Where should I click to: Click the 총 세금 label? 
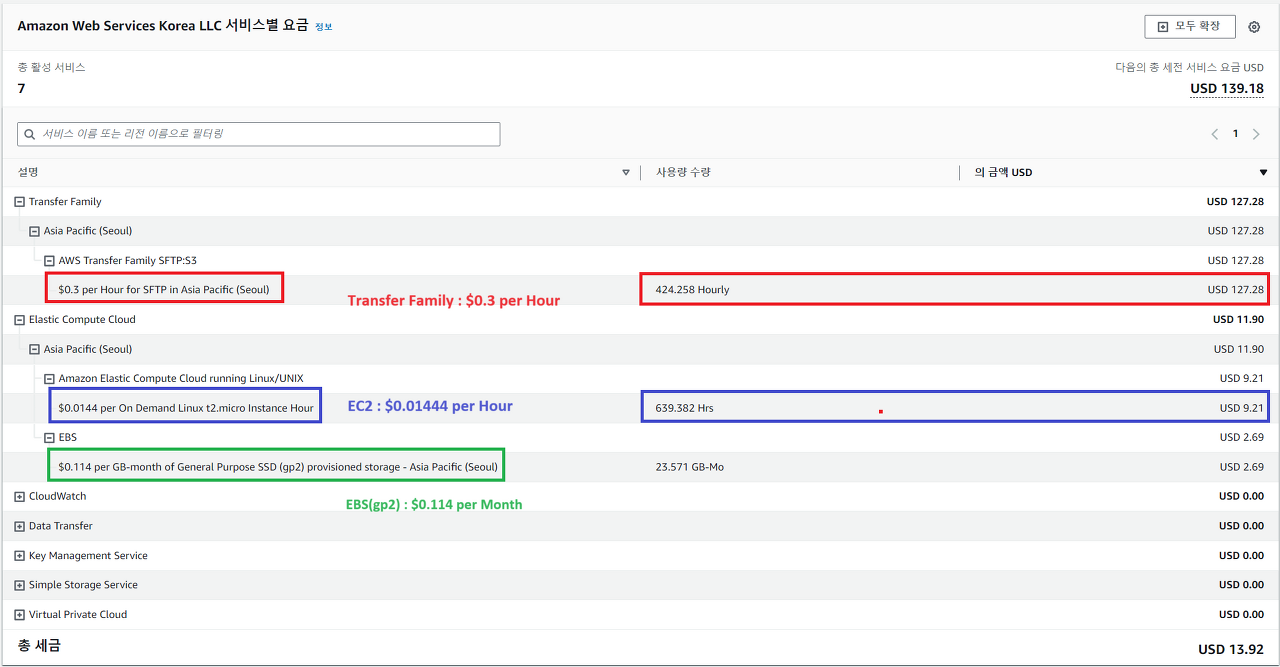point(39,646)
